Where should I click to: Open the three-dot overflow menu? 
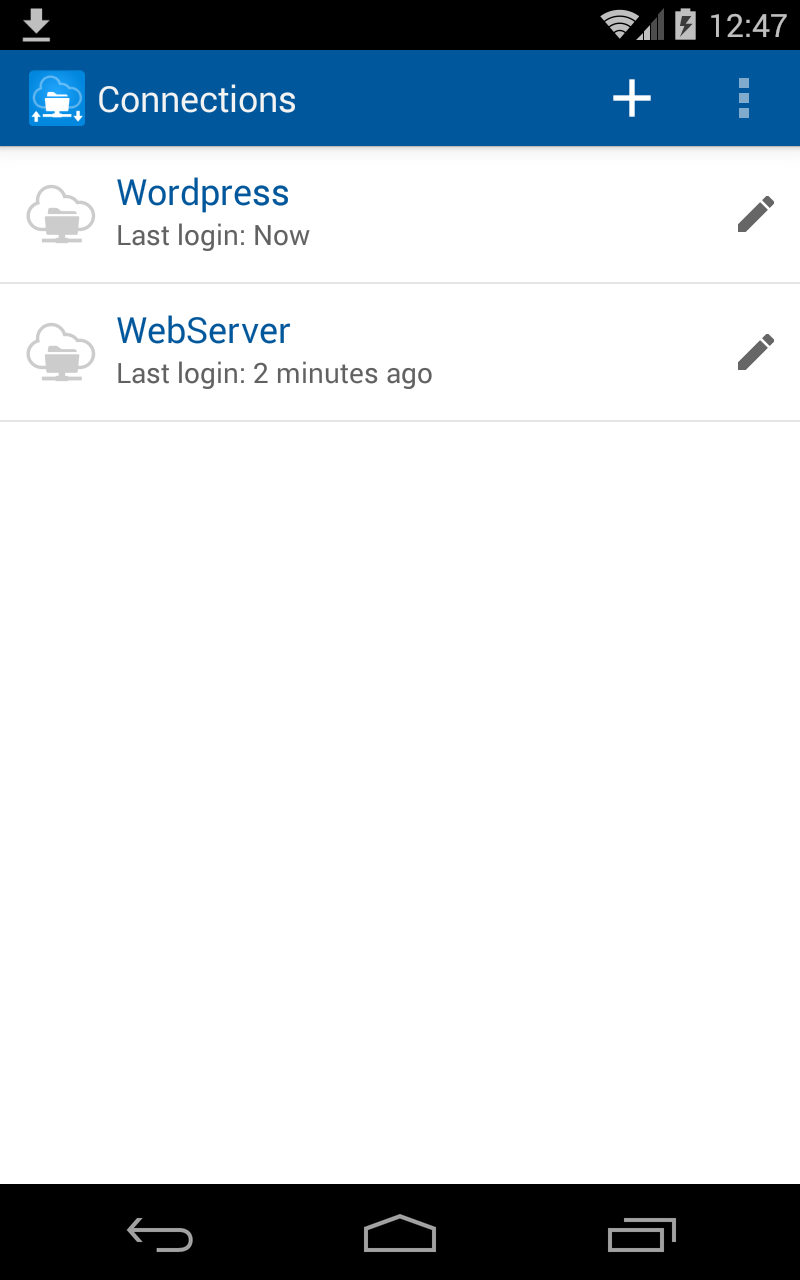tap(743, 98)
